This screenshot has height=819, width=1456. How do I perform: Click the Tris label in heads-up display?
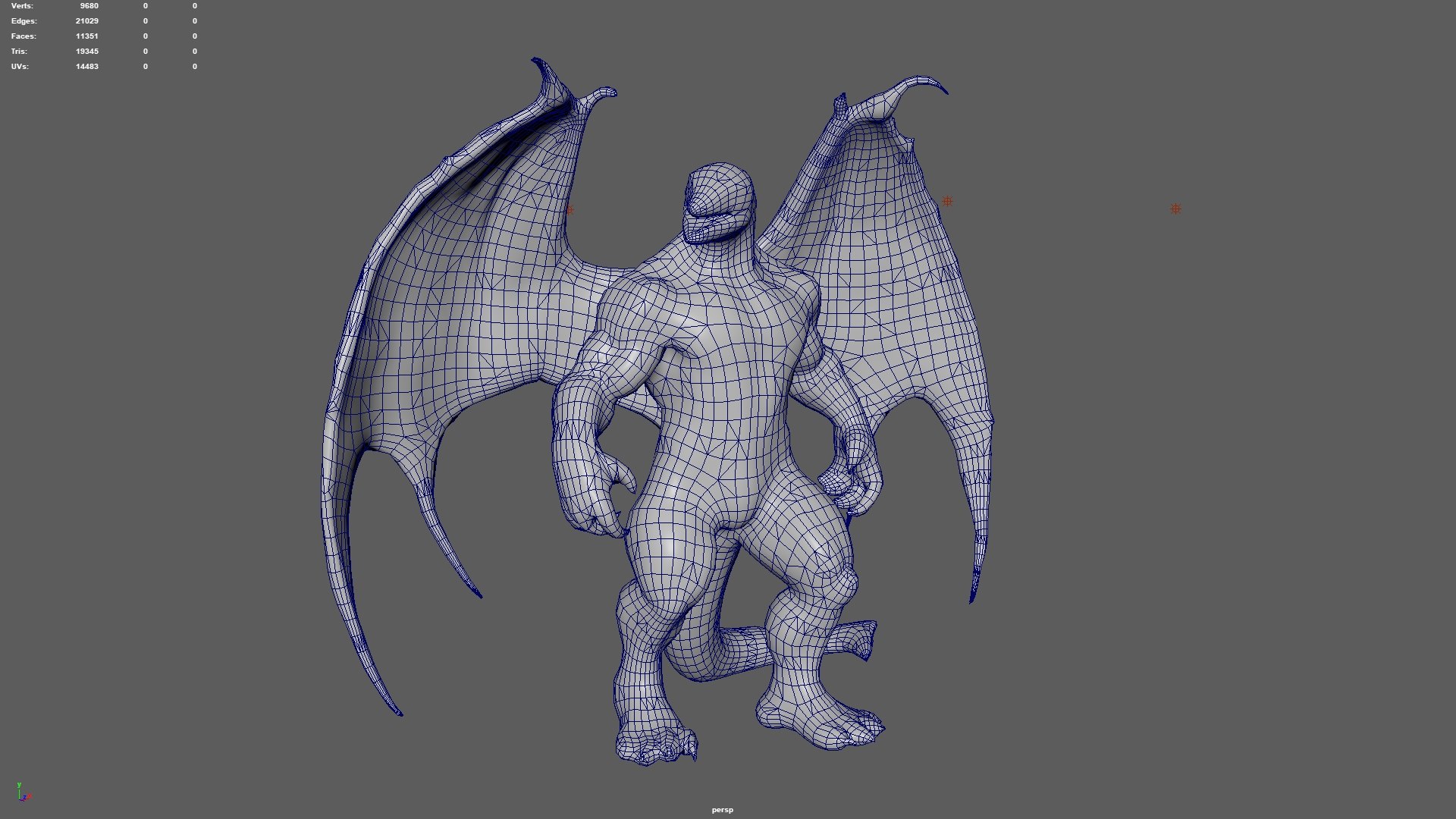click(x=19, y=52)
